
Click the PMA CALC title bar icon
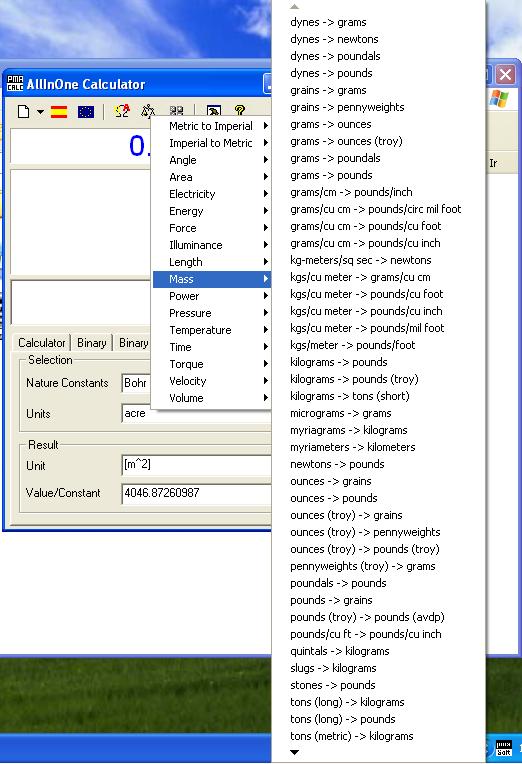15,84
